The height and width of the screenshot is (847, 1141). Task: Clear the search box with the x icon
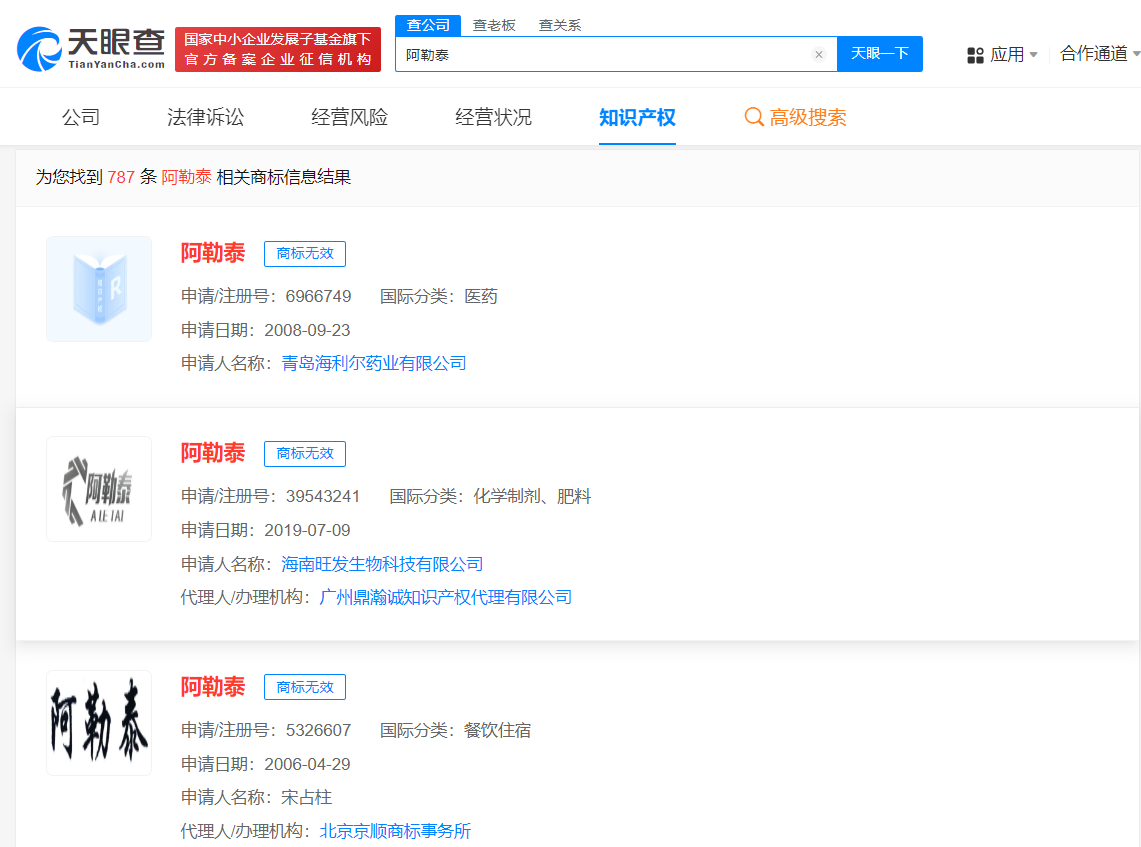tap(819, 55)
